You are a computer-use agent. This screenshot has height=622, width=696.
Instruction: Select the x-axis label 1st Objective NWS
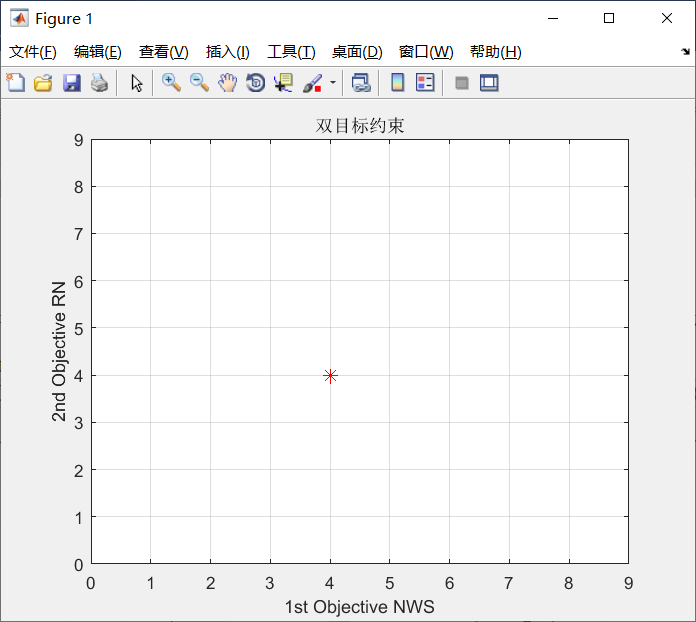tap(360, 607)
